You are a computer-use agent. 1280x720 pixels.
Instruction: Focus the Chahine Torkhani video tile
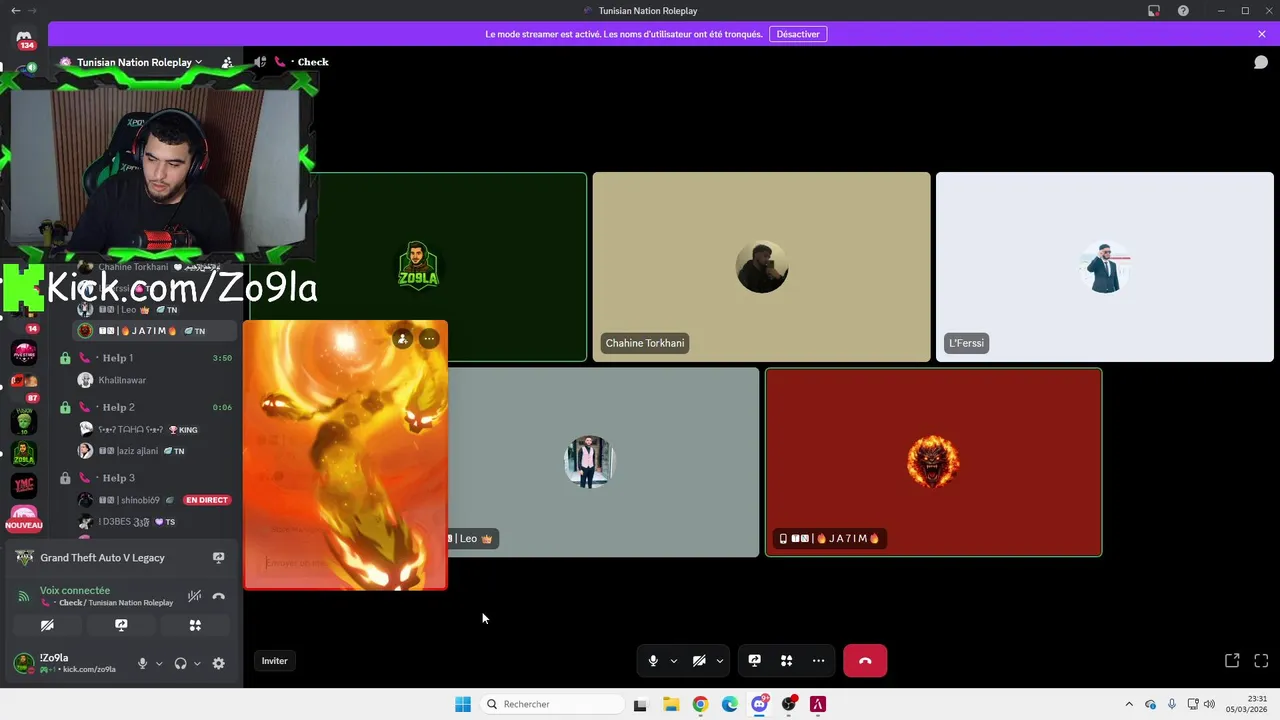click(761, 267)
